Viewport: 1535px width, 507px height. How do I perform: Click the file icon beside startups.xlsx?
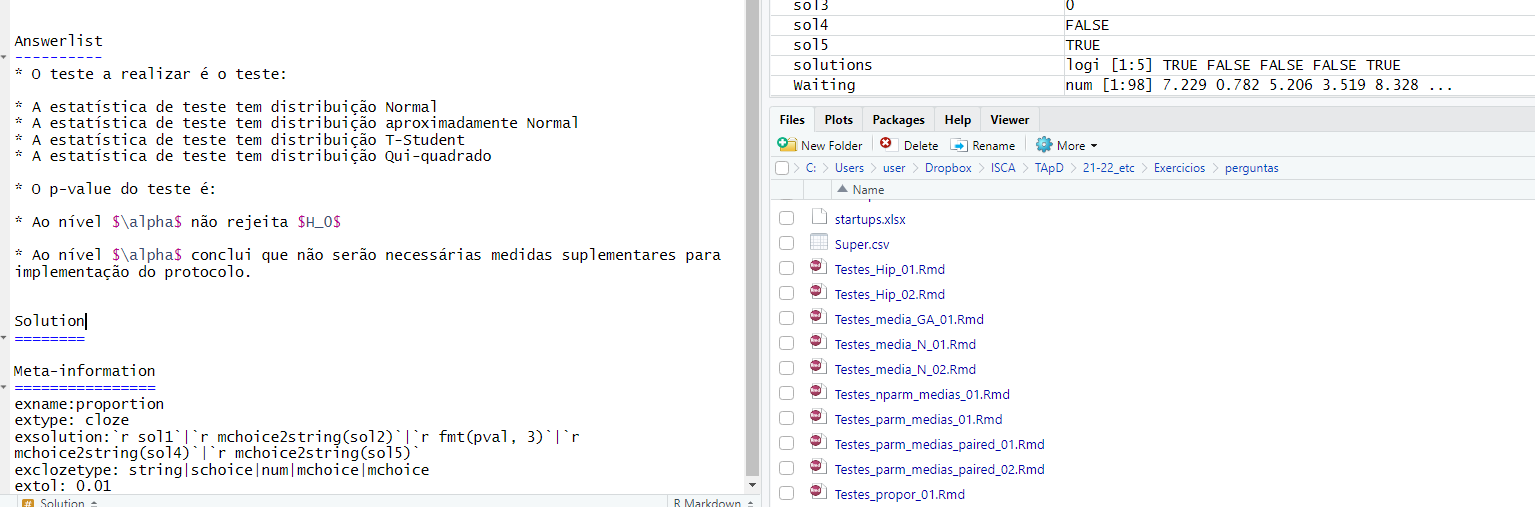point(819,218)
